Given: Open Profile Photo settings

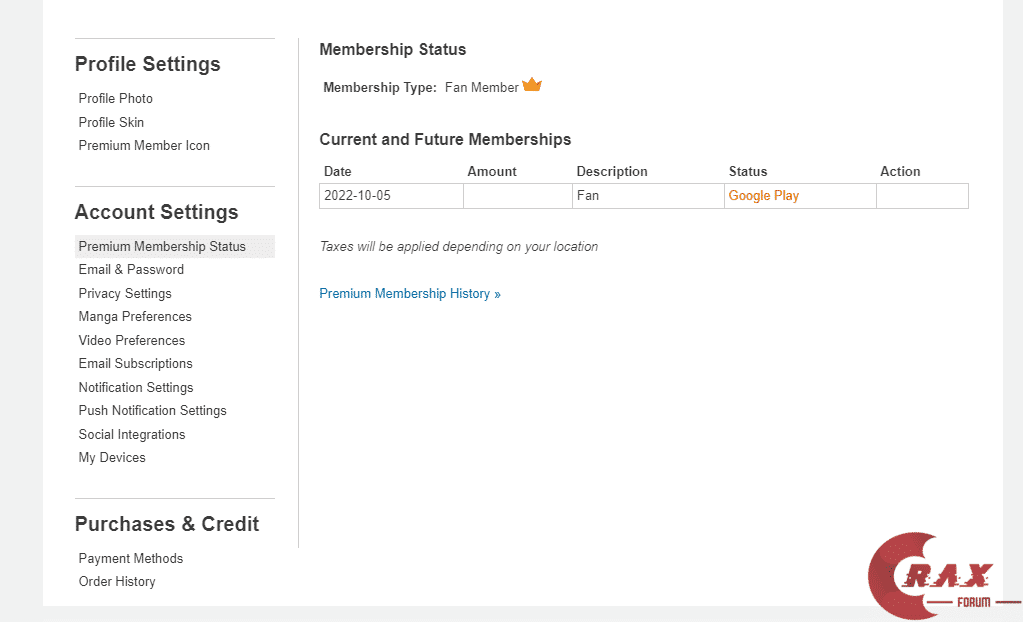Looking at the screenshot, I should click(116, 99).
